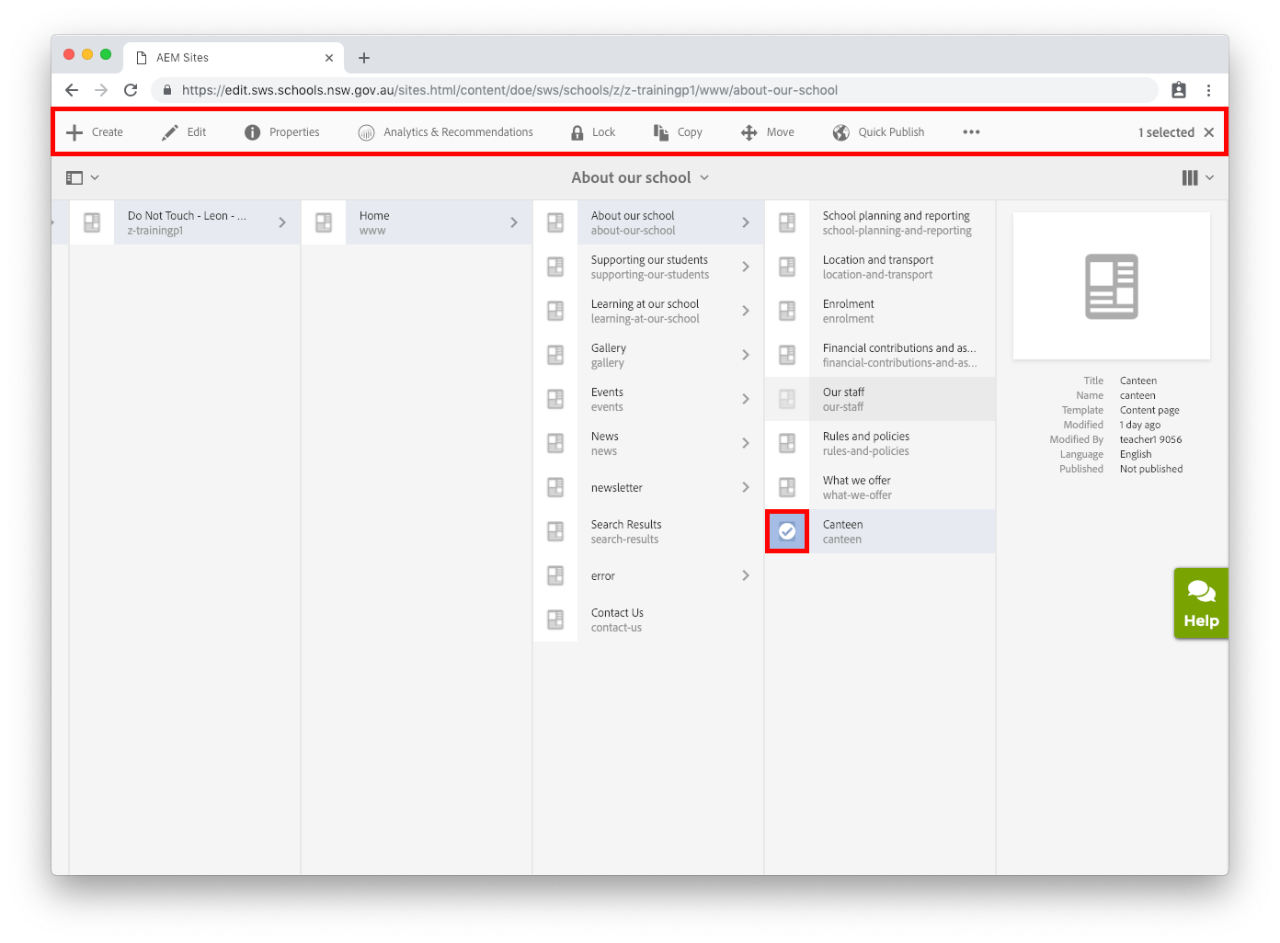Click the error page icon
Screen dimensions: 1280x943
coord(555,575)
